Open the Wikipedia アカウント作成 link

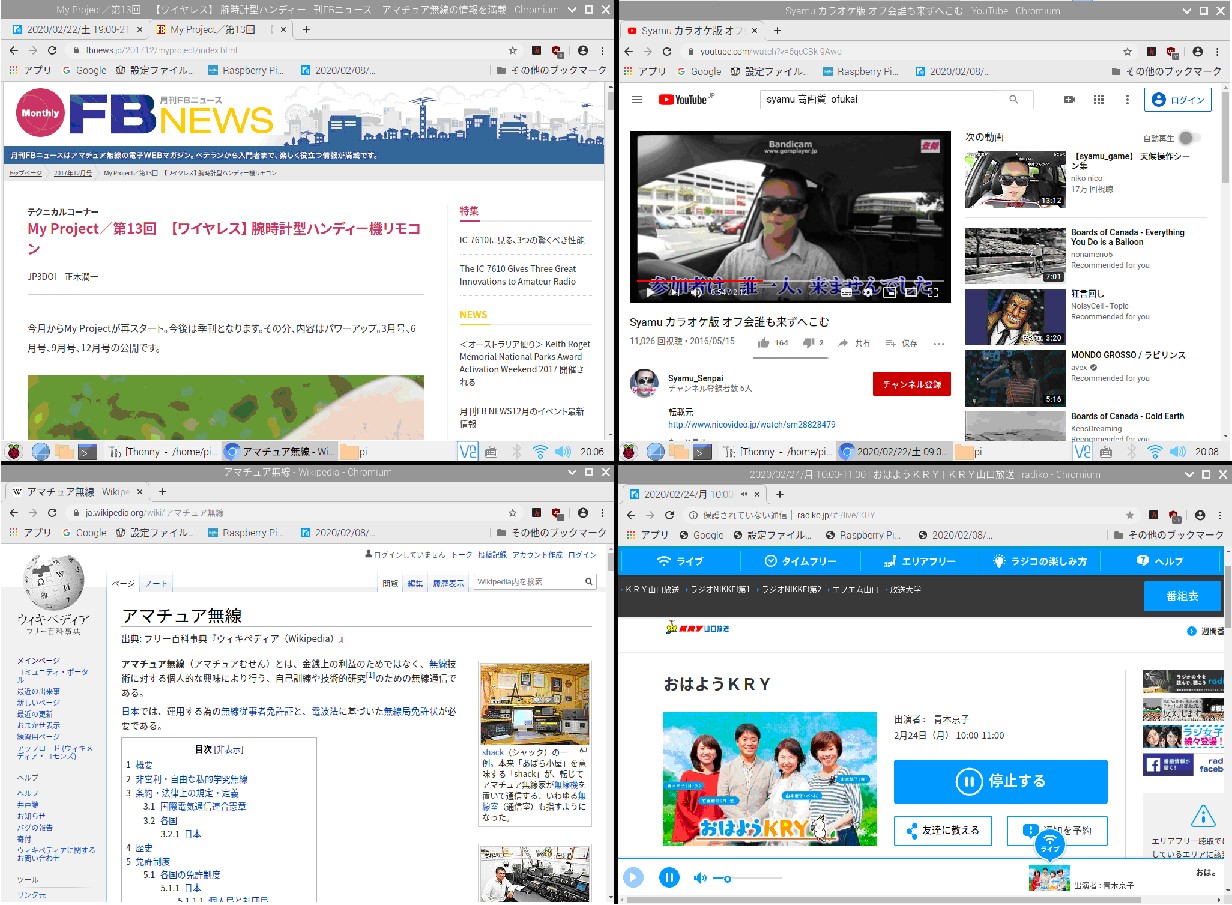pyautogui.click(x=538, y=554)
